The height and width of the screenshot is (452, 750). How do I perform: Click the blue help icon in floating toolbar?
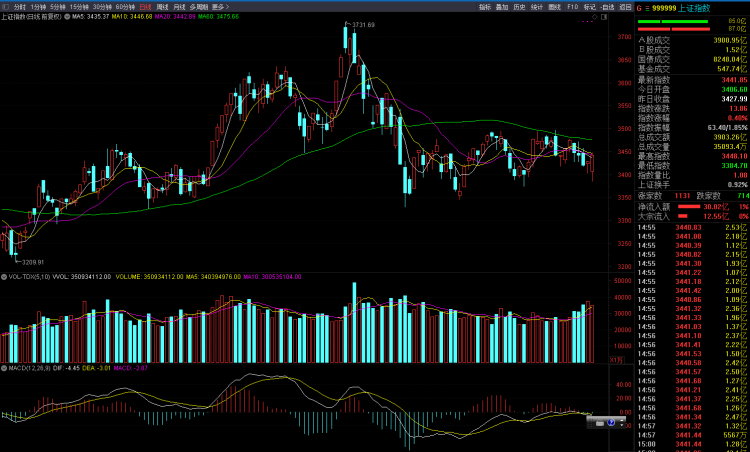pyautogui.click(x=609, y=423)
